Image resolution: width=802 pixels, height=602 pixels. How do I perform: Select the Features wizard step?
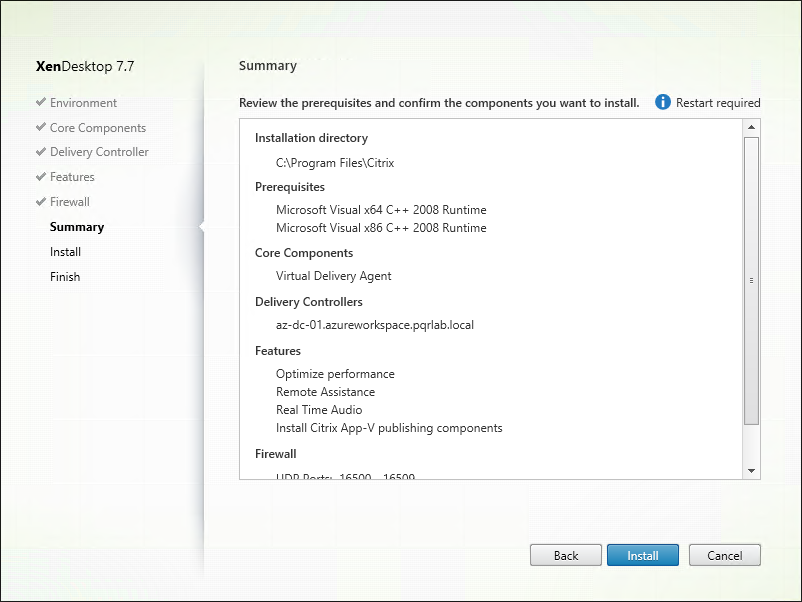72,177
